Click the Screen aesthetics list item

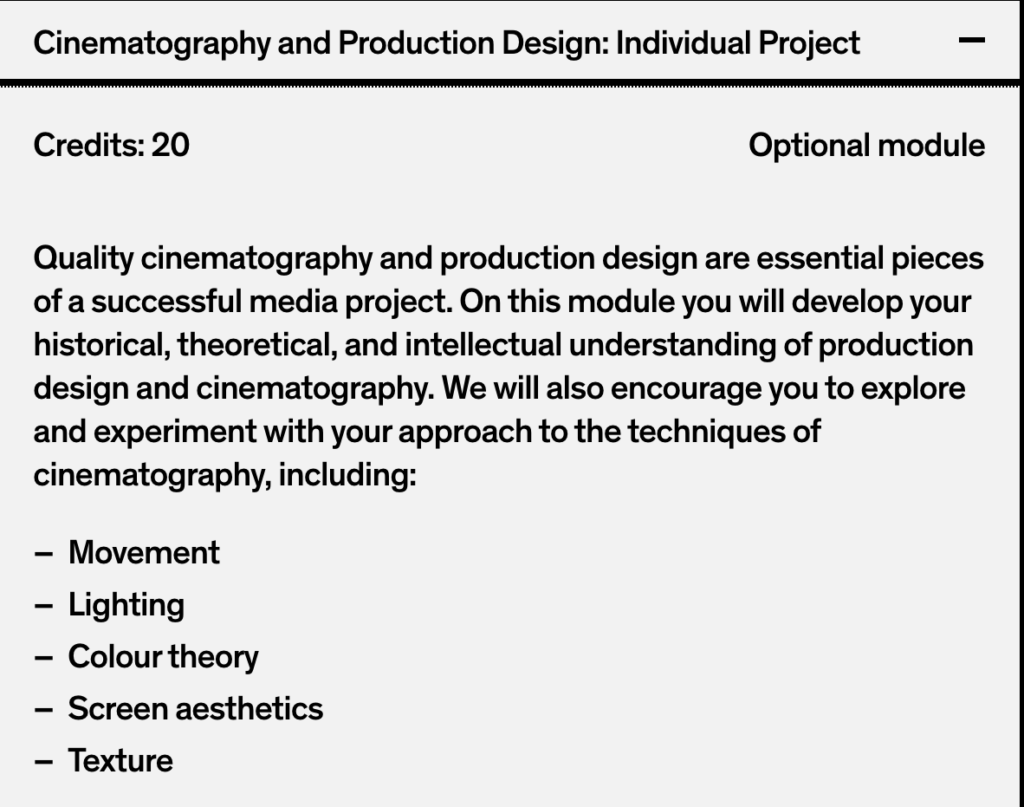click(196, 708)
